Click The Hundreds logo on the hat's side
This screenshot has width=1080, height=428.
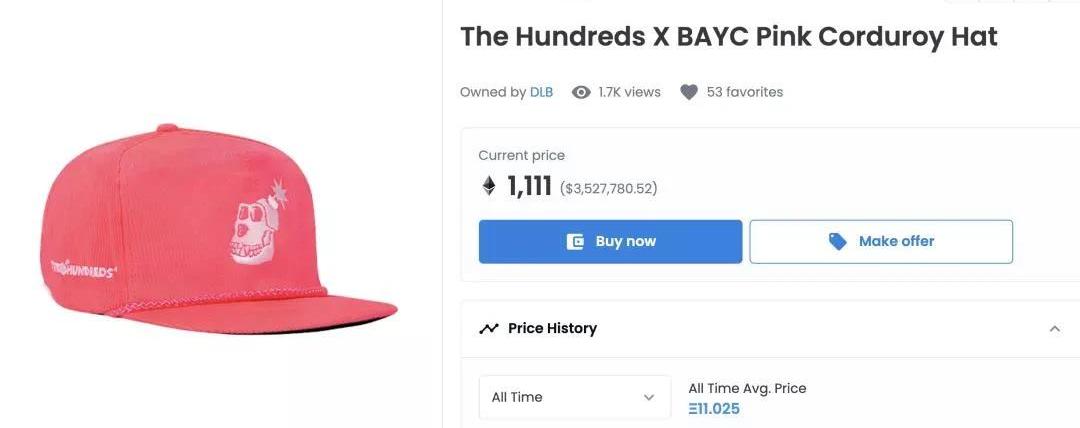(83, 271)
